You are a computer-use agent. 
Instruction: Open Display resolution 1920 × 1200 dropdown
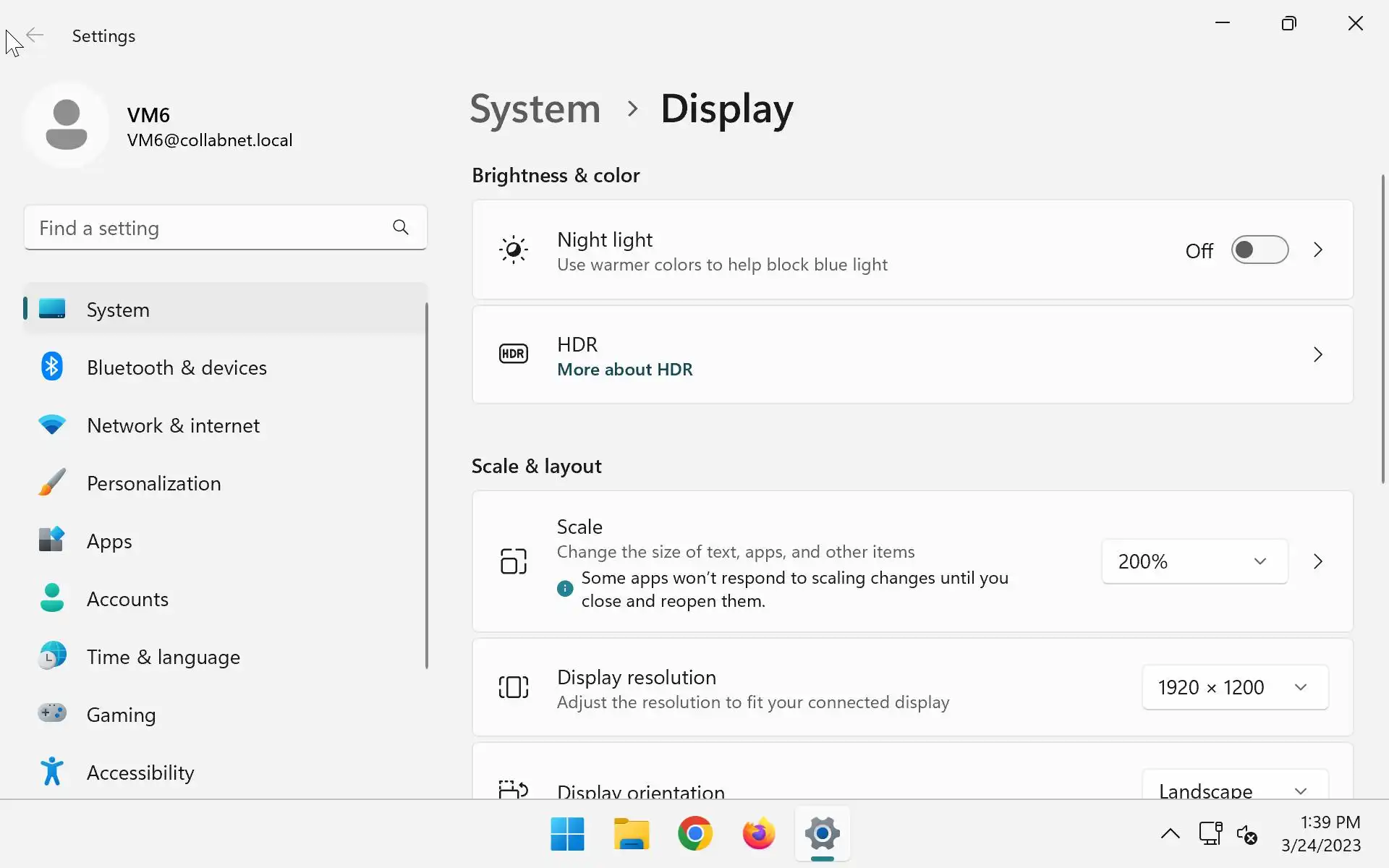pyautogui.click(x=1234, y=687)
